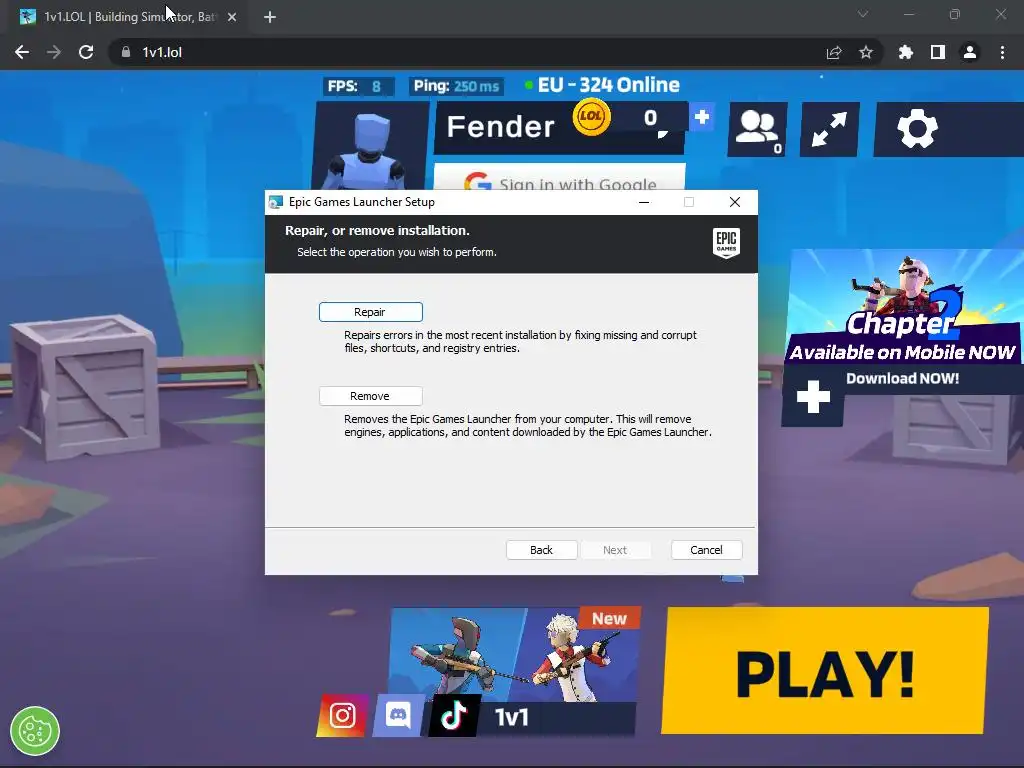
Task: Open the TikTok link icon
Action: [454, 715]
